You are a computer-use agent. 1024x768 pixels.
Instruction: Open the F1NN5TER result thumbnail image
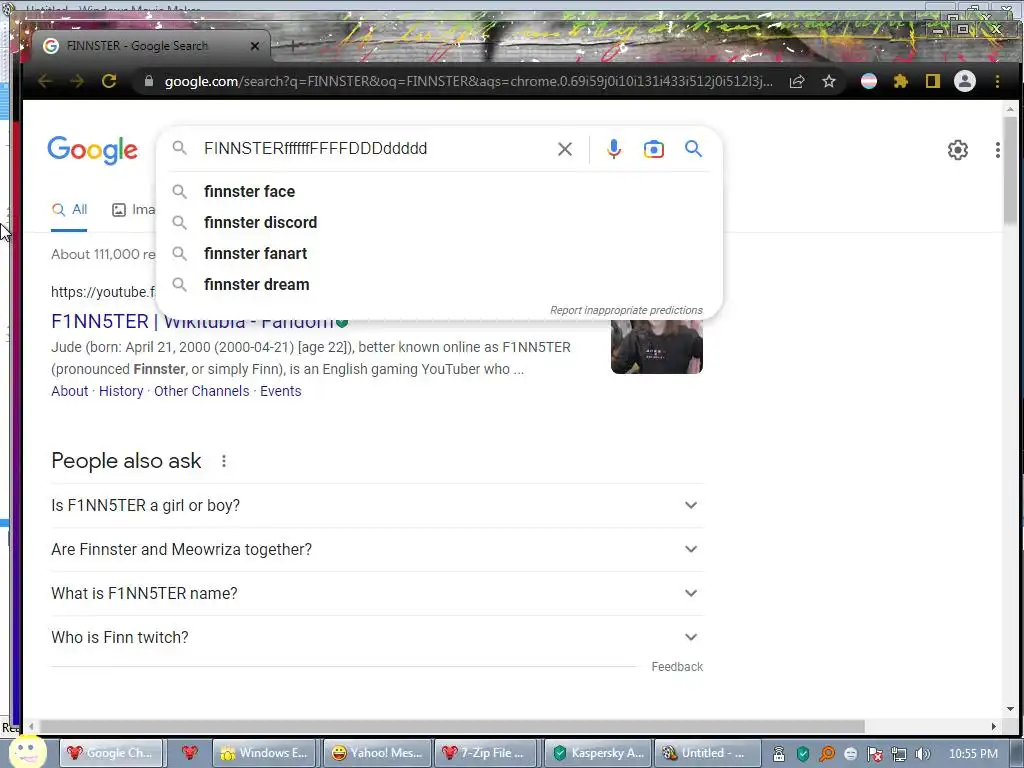click(656, 346)
